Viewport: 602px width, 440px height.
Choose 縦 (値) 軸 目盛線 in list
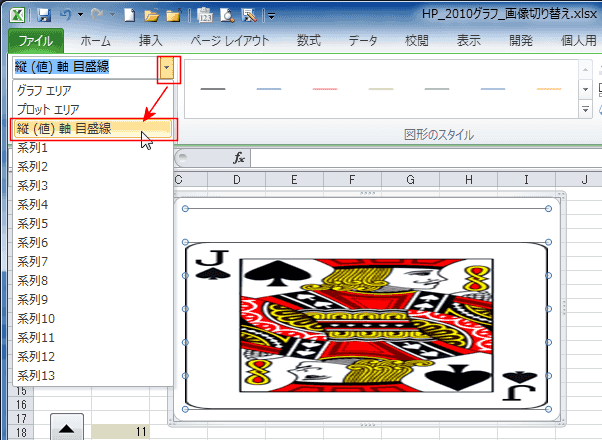coord(93,129)
